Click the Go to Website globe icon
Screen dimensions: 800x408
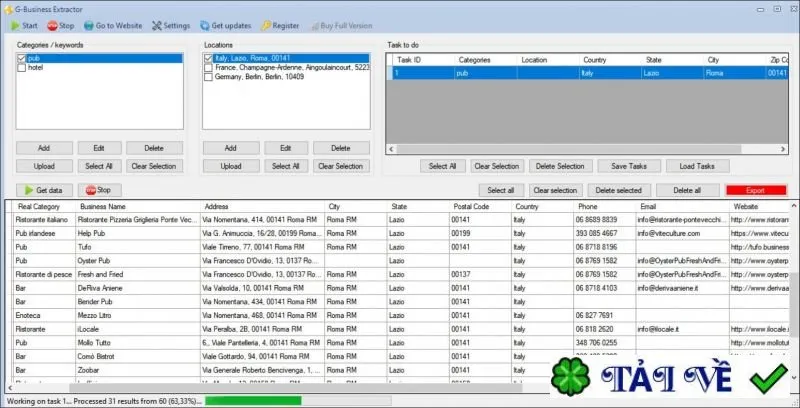(x=89, y=26)
